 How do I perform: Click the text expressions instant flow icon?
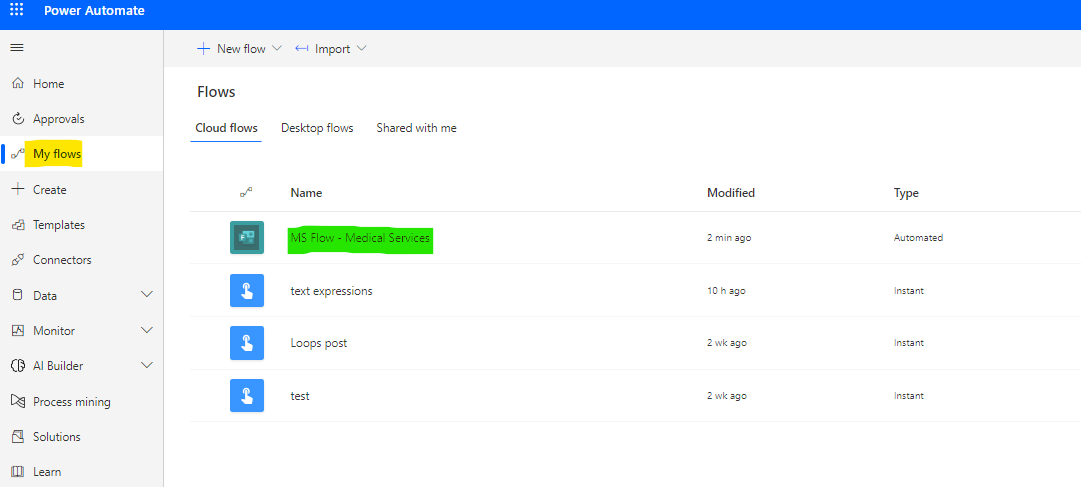pyautogui.click(x=247, y=291)
